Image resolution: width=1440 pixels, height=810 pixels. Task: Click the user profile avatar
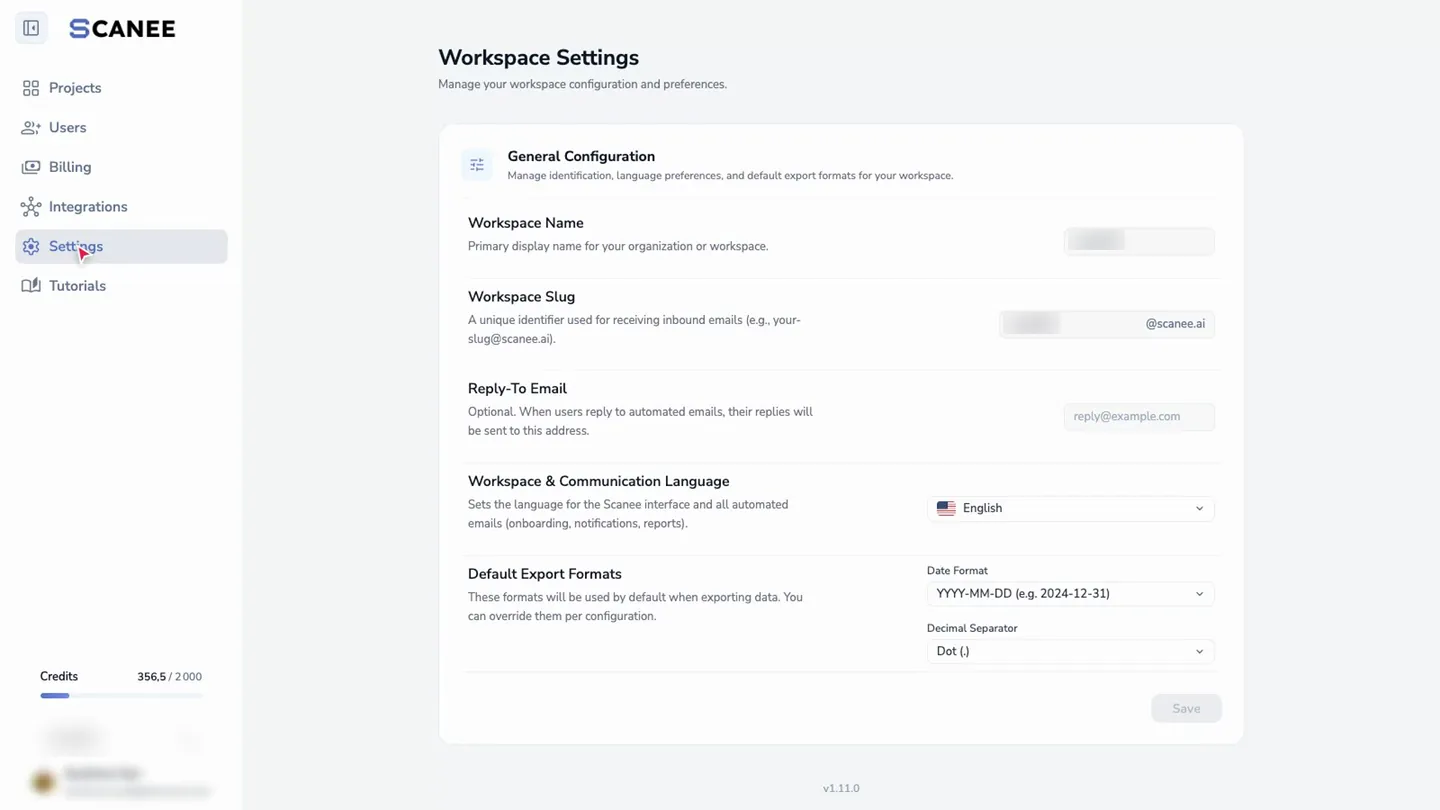point(43,782)
